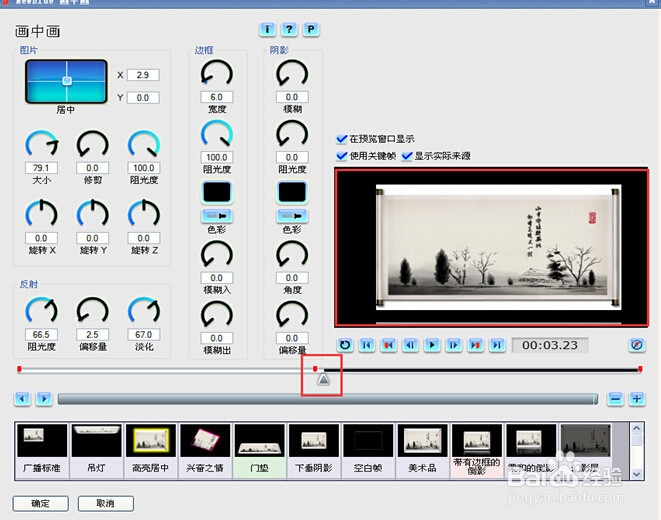Click the 大小 value field 79.1
The width and height of the screenshot is (661, 520).
click(x=41, y=168)
